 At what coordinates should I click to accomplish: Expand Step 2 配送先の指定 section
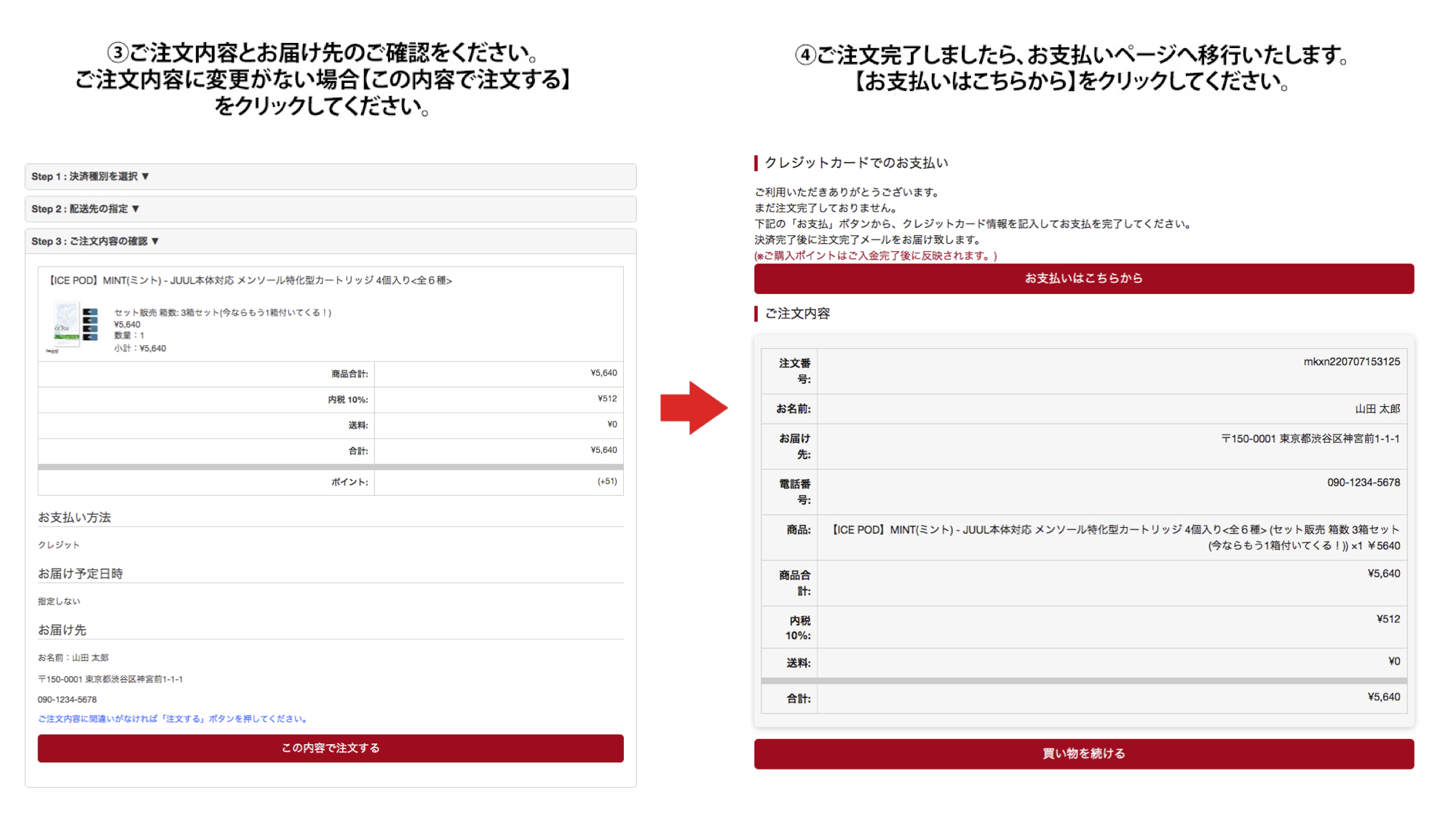coord(85,209)
